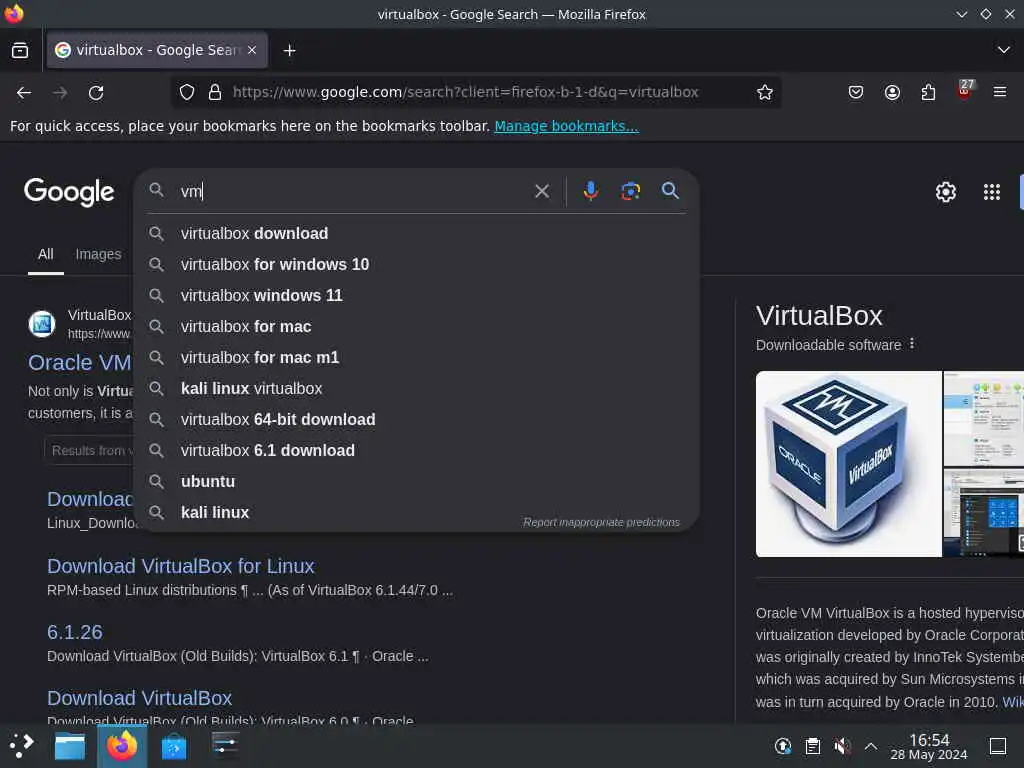
Task: Select suggestion virtualbox for mac m1
Action: tap(417, 357)
